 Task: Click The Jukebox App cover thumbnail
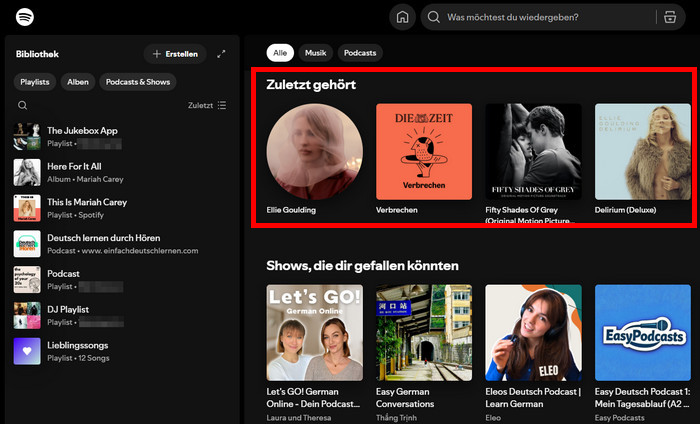27,137
